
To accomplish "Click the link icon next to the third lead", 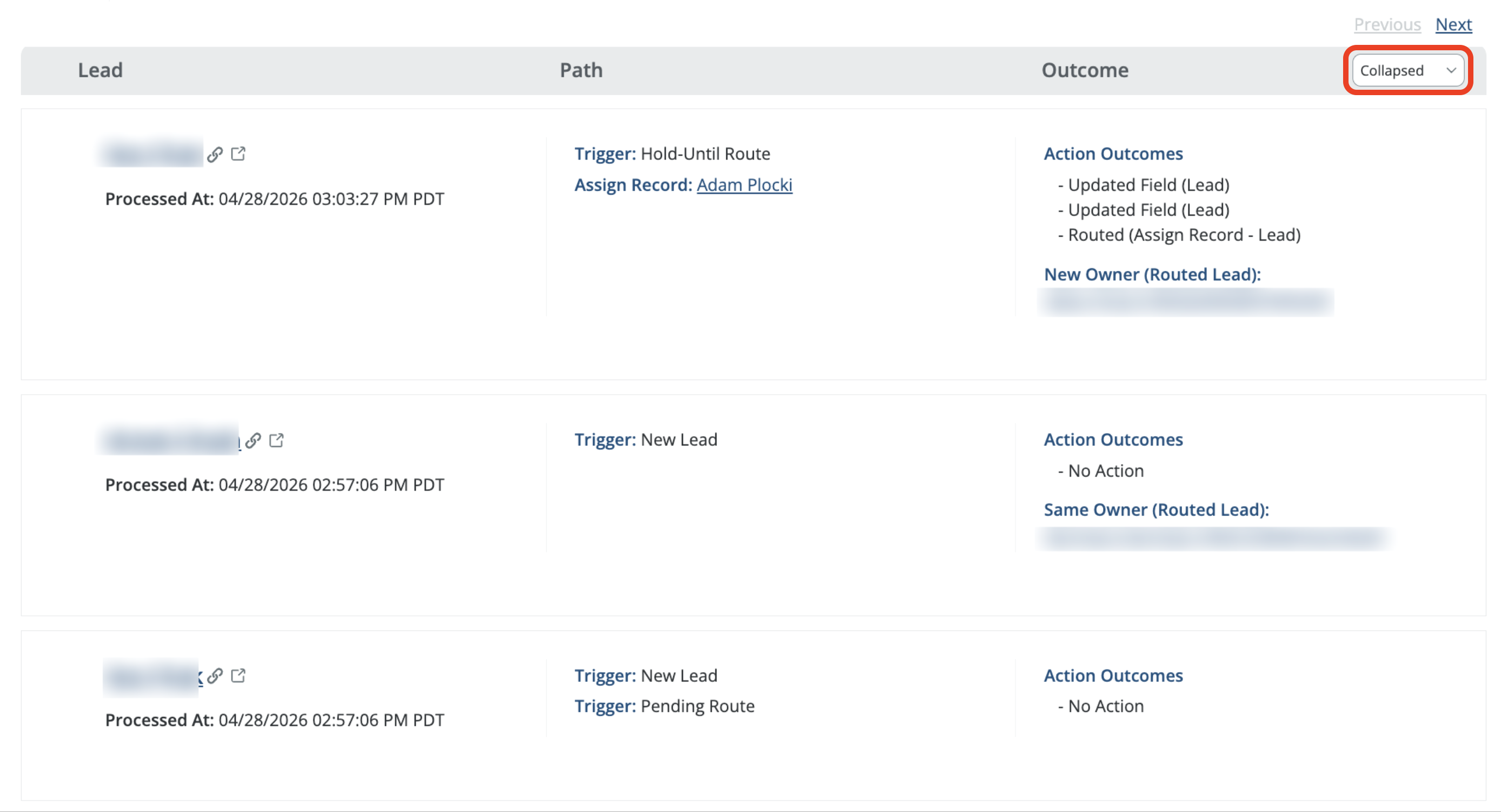I will click(x=215, y=676).
